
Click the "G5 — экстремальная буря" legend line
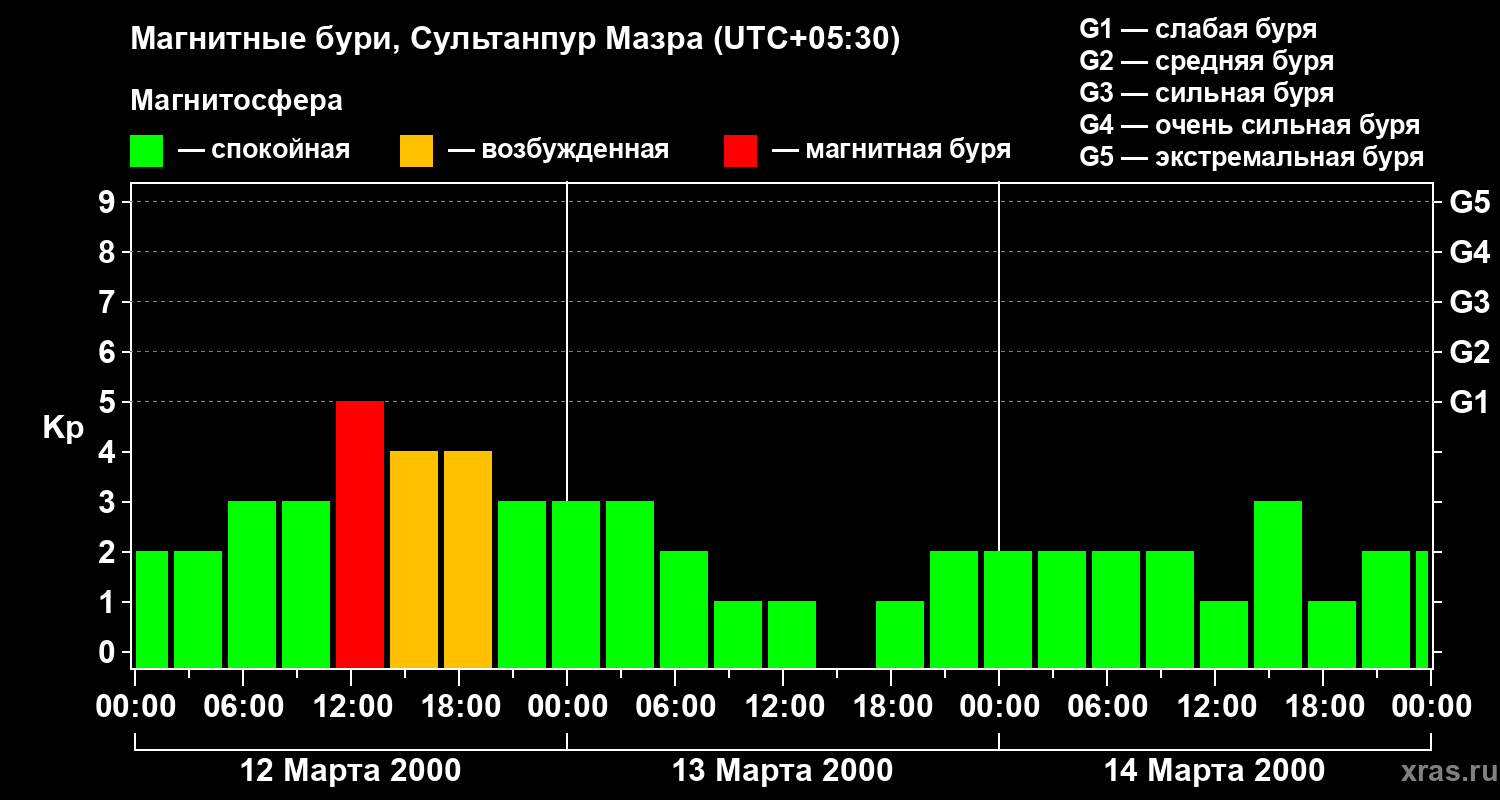(1252, 158)
